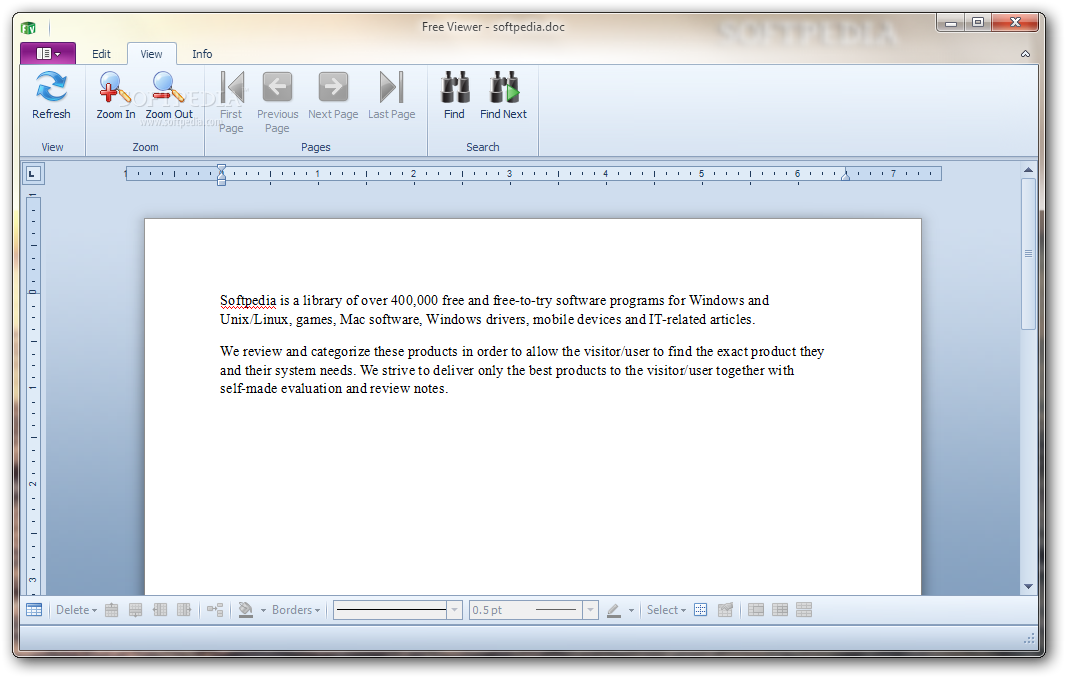Click the Free Viewer app icon in title bar
This screenshot has height=678, width=1066.
(28, 28)
